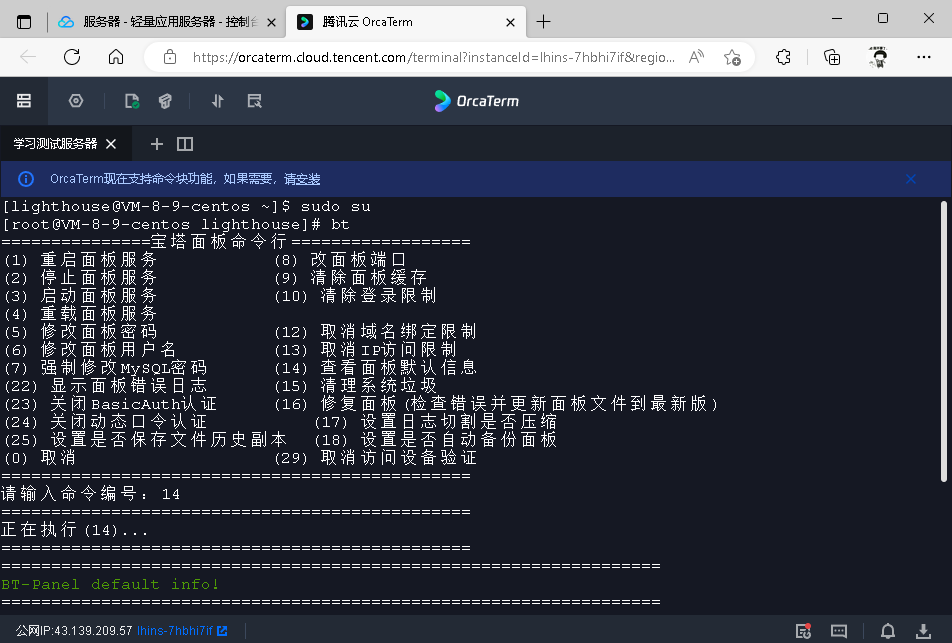Select the 腾讯云 OrcaTerm browser tab
Viewport: 952px width, 643px height.
coord(406,22)
